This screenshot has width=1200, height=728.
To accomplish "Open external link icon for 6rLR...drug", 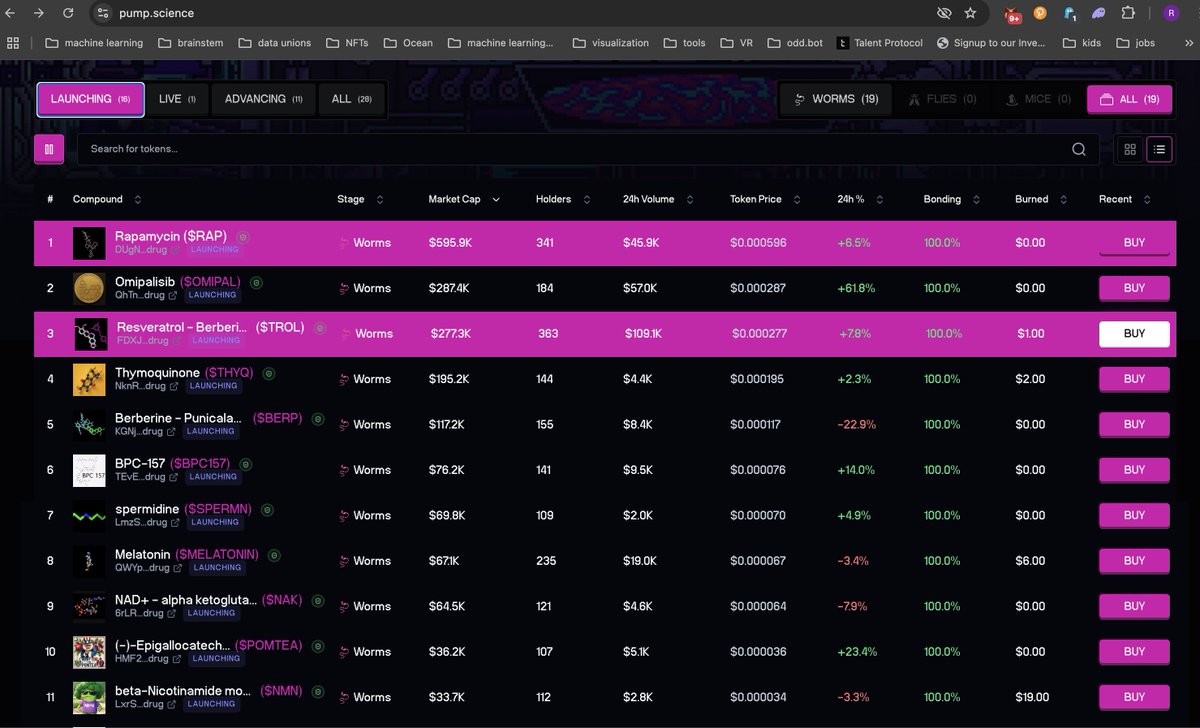I will point(172,613).
